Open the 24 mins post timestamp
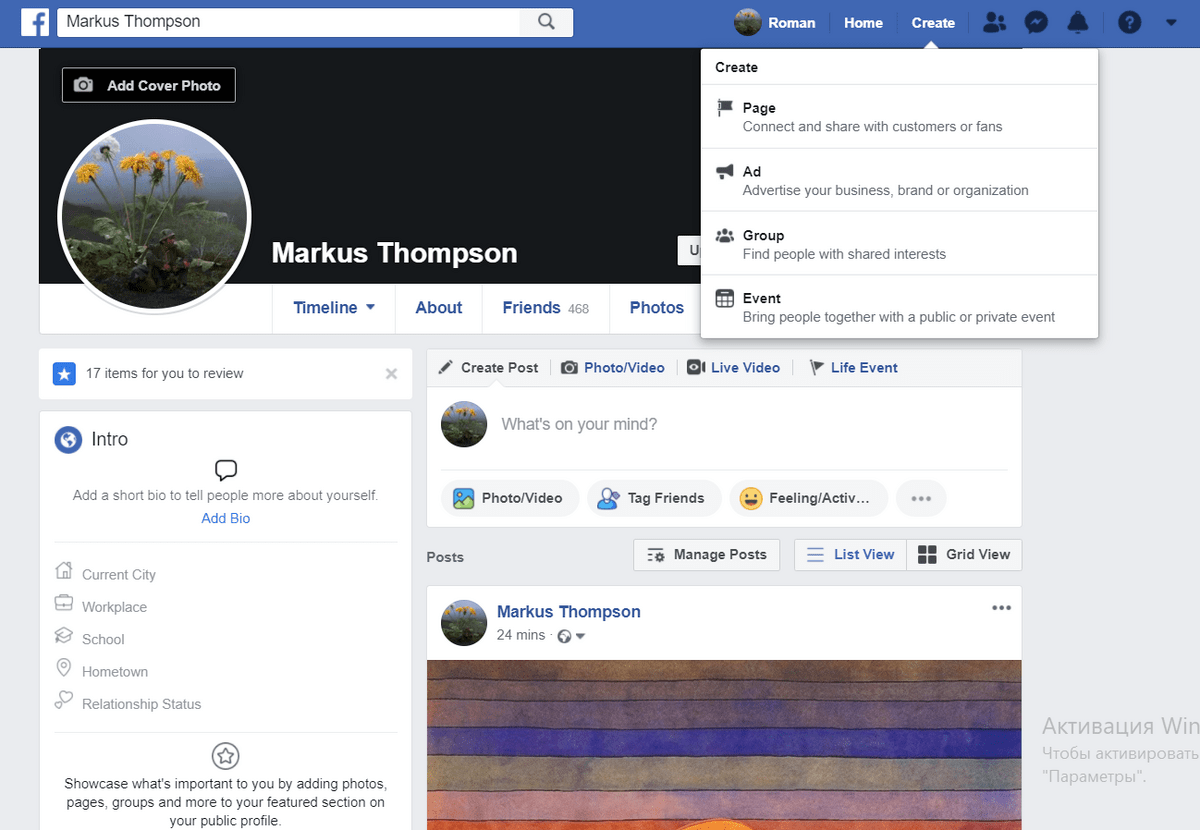Image resolution: width=1200 pixels, height=830 pixels. (521, 635)
